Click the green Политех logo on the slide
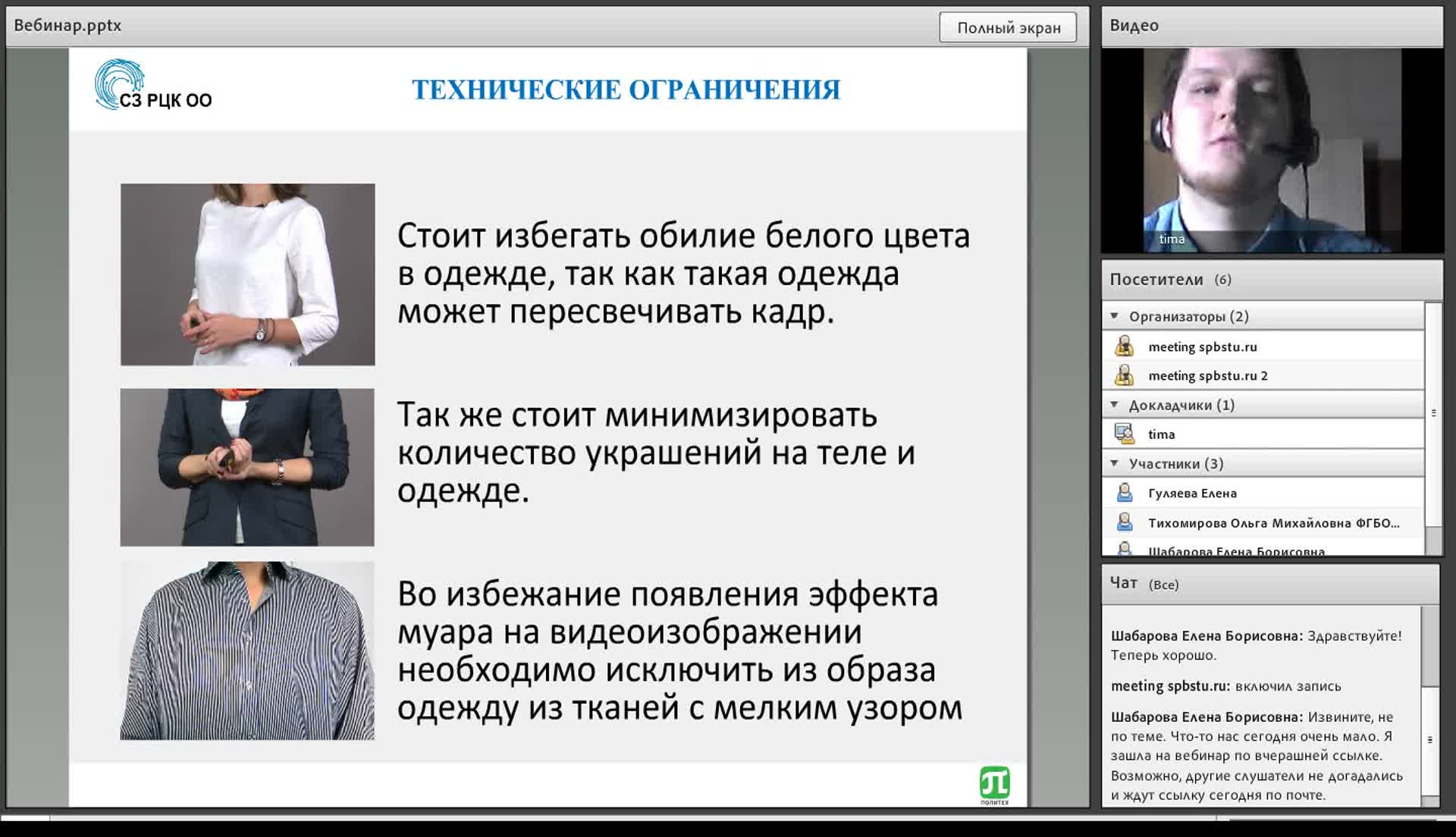The height and width of the screenshot is (837, 1456). (x=994, y=785)
